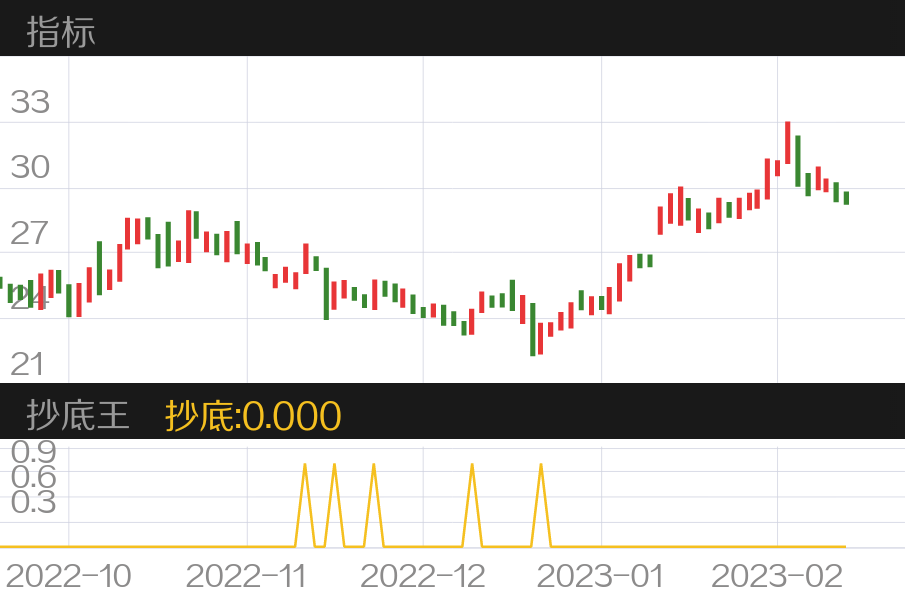Select the 0.3 indicator scale label
Viewport: 905px width, 602px height.
(x=33, y=502)
